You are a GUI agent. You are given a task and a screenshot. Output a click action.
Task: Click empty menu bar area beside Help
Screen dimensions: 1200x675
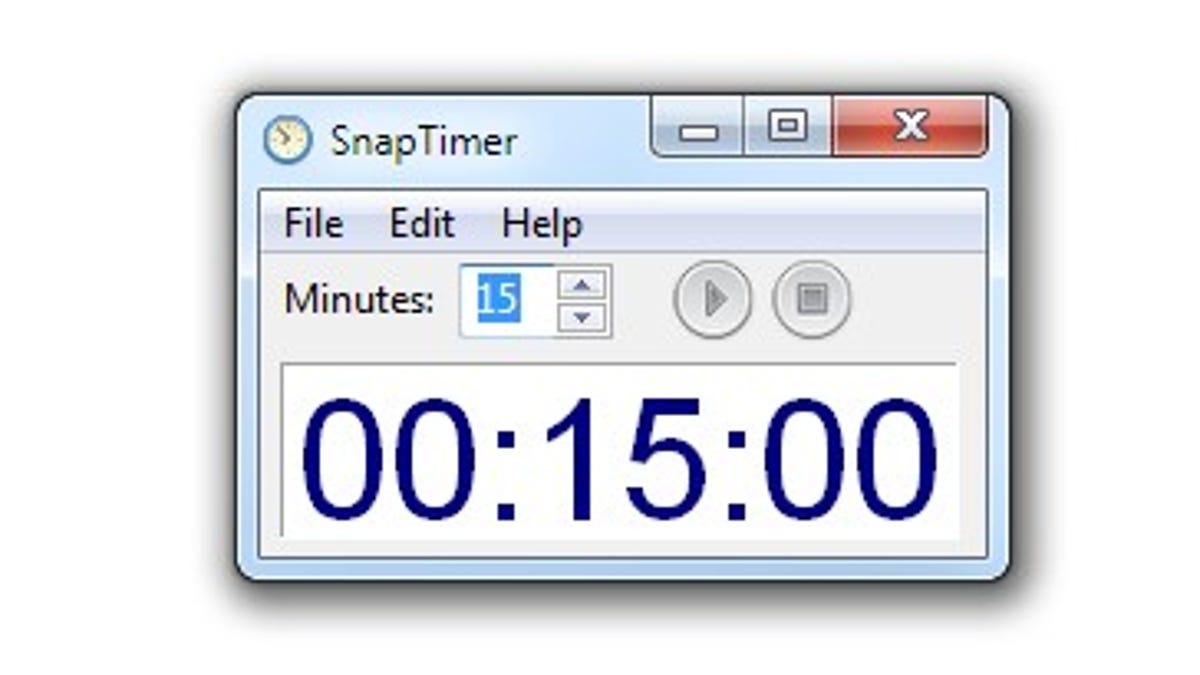click(785, 223)
